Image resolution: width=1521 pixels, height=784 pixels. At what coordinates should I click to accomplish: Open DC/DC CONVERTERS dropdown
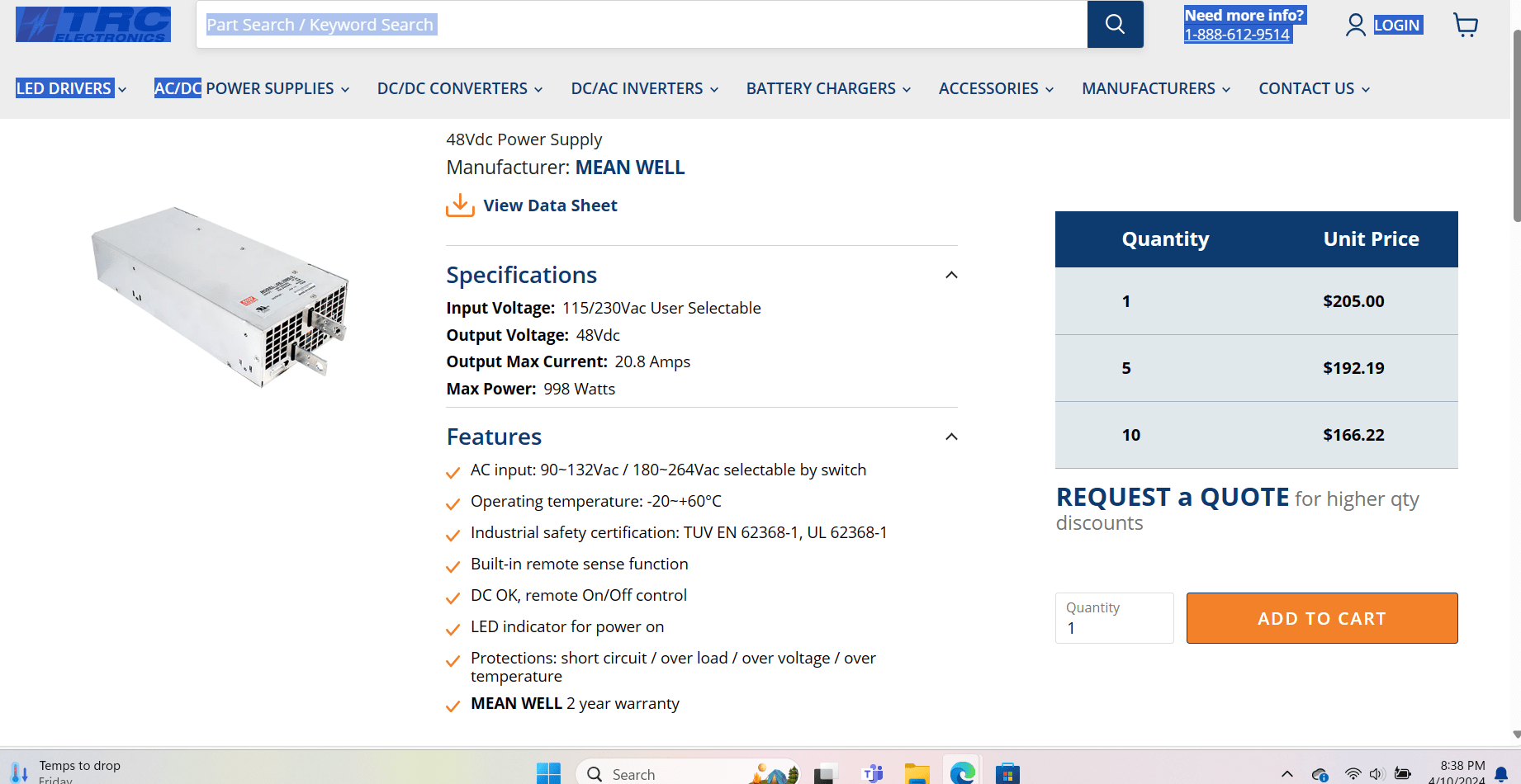pyautogui.click(x=460, y=88)
